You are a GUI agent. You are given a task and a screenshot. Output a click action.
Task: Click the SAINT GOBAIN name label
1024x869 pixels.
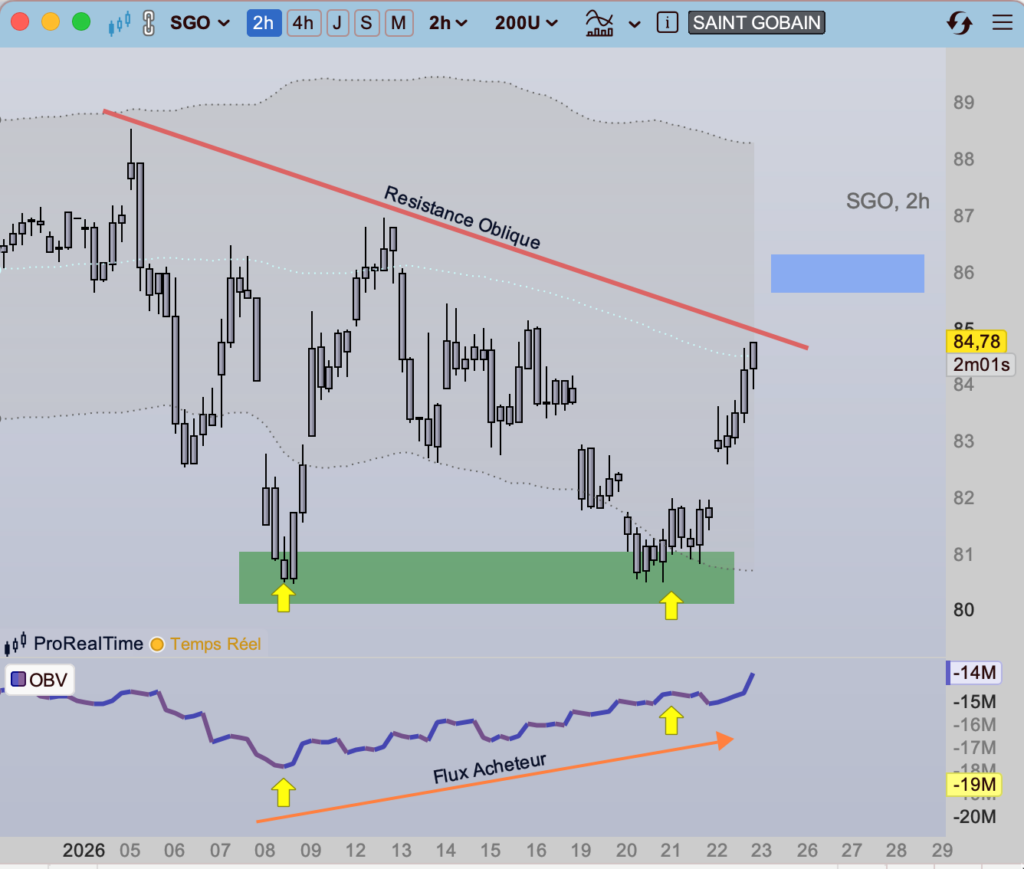click(x=756, y=23)
